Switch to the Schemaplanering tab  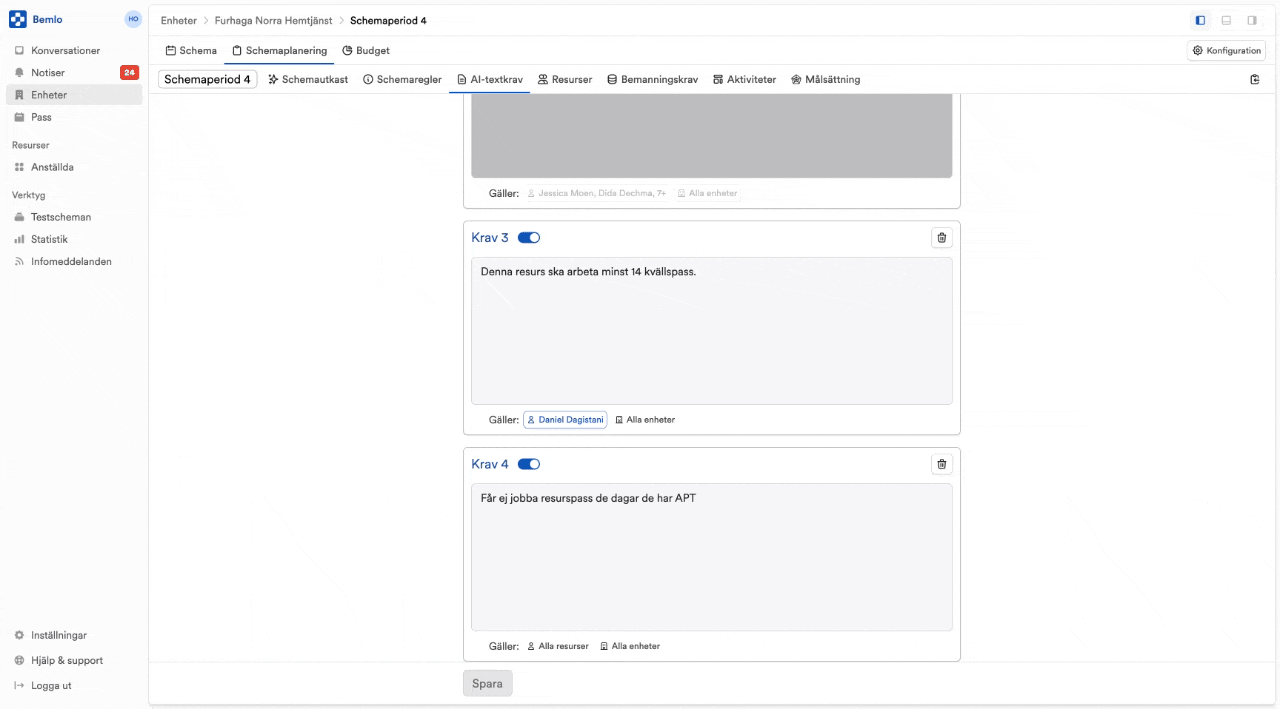pyautogui.click(x=280, y=50)
